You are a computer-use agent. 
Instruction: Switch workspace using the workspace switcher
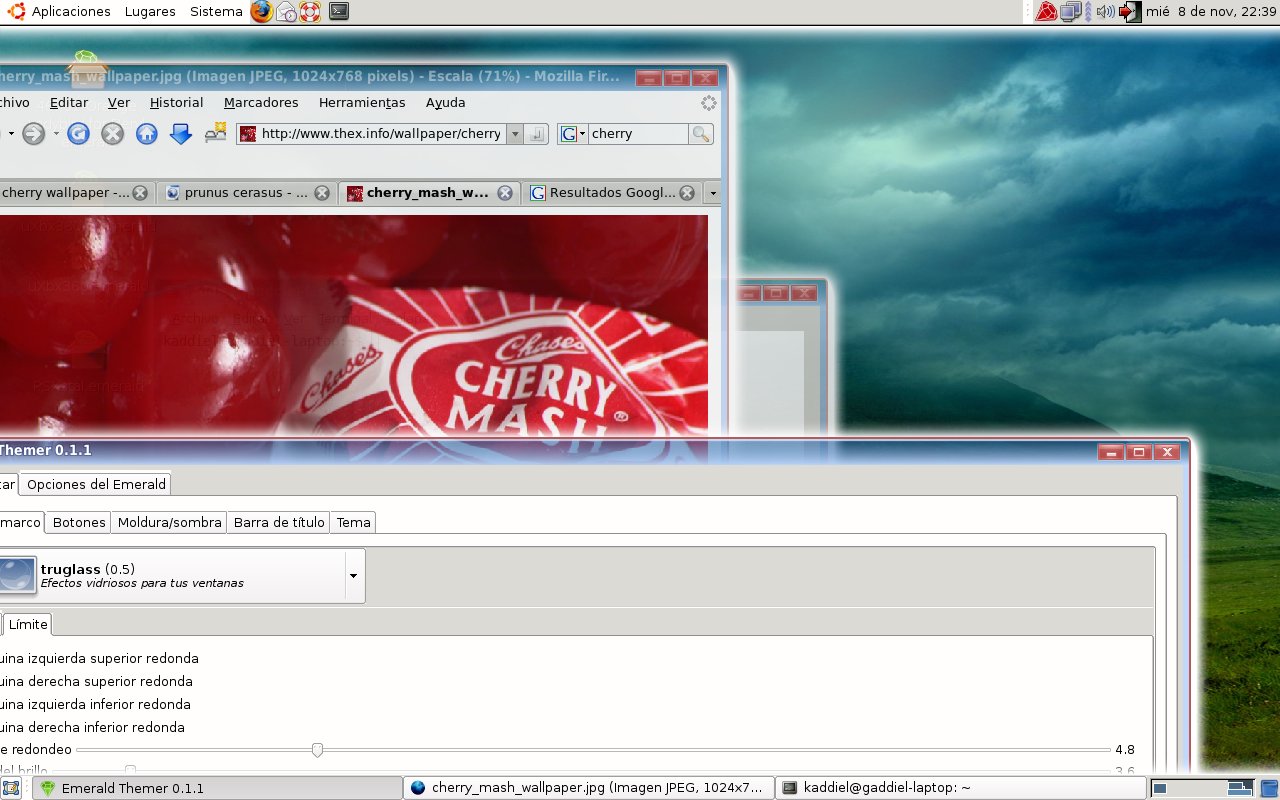[1202, 788]
